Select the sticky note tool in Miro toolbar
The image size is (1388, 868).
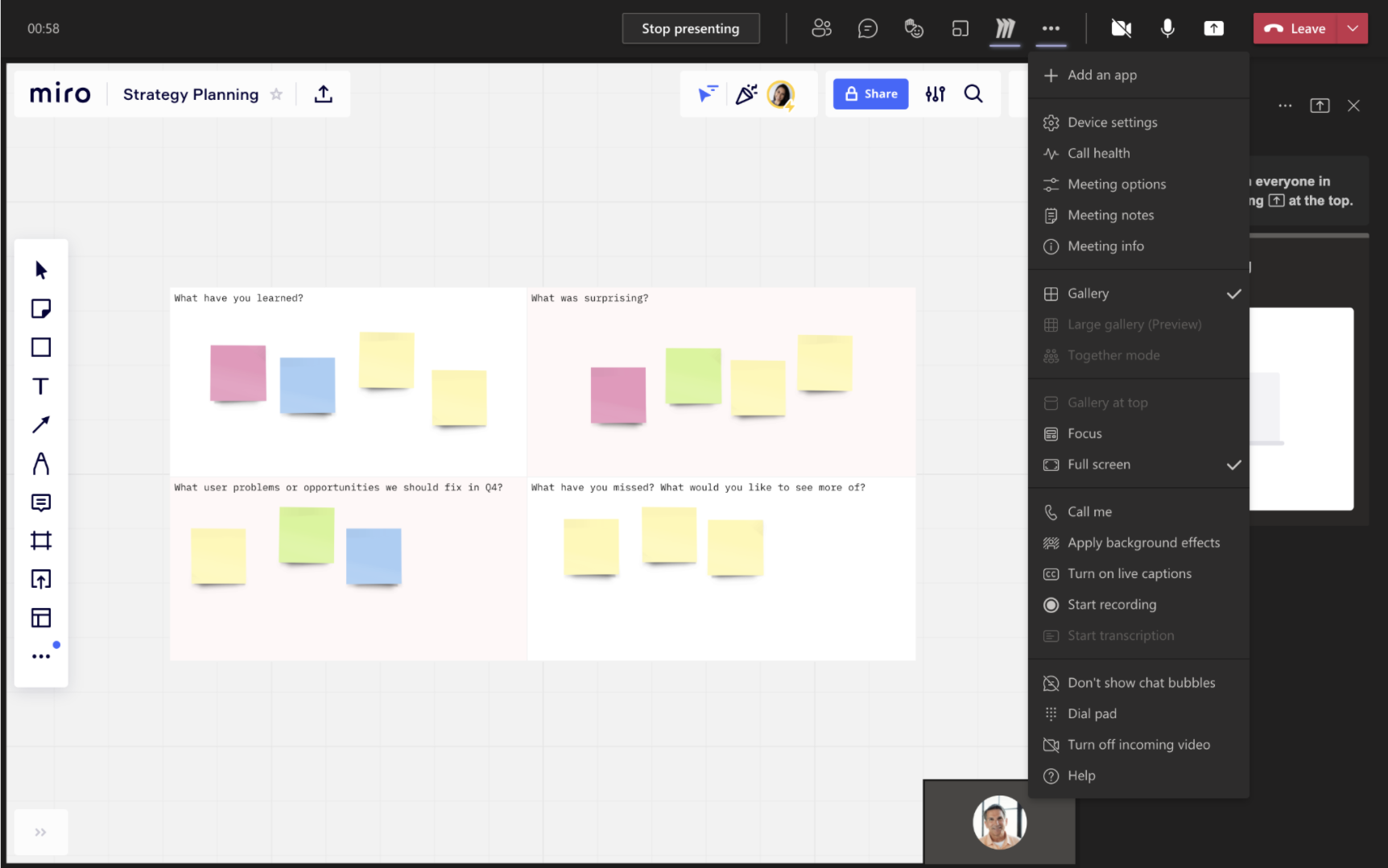point(41,309)
